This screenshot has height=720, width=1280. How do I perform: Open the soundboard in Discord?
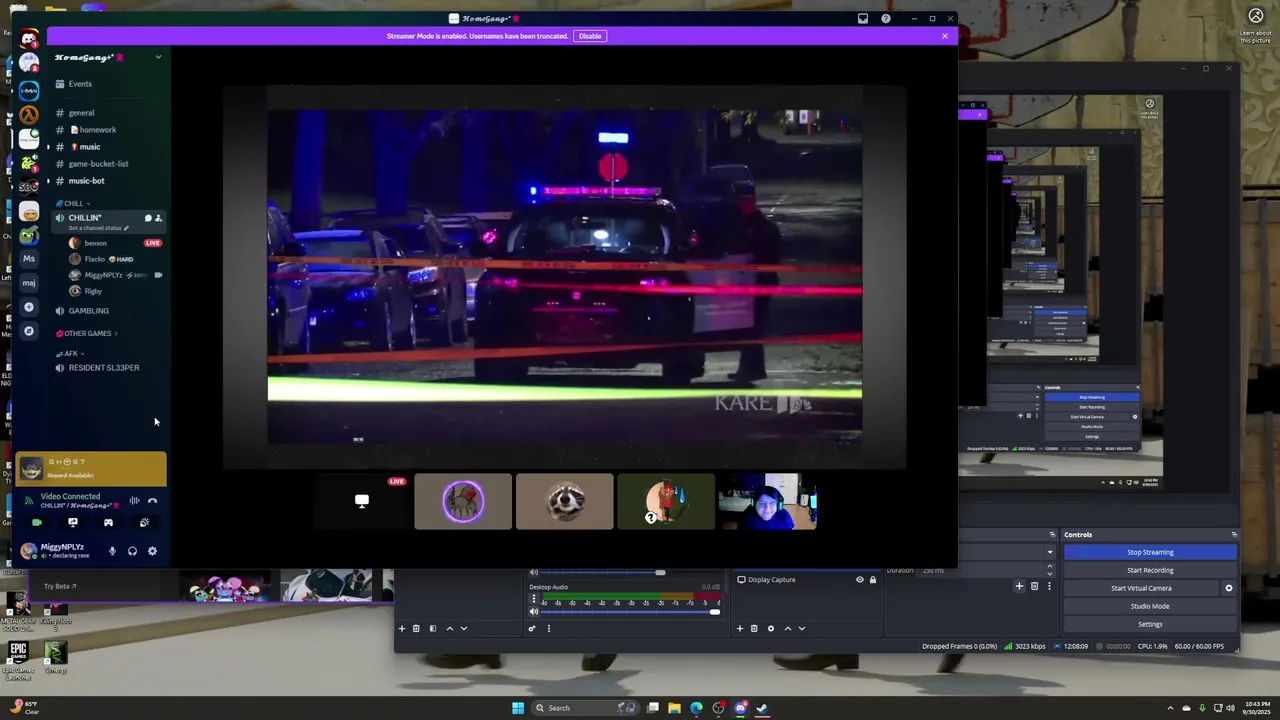tap(144, 523)
